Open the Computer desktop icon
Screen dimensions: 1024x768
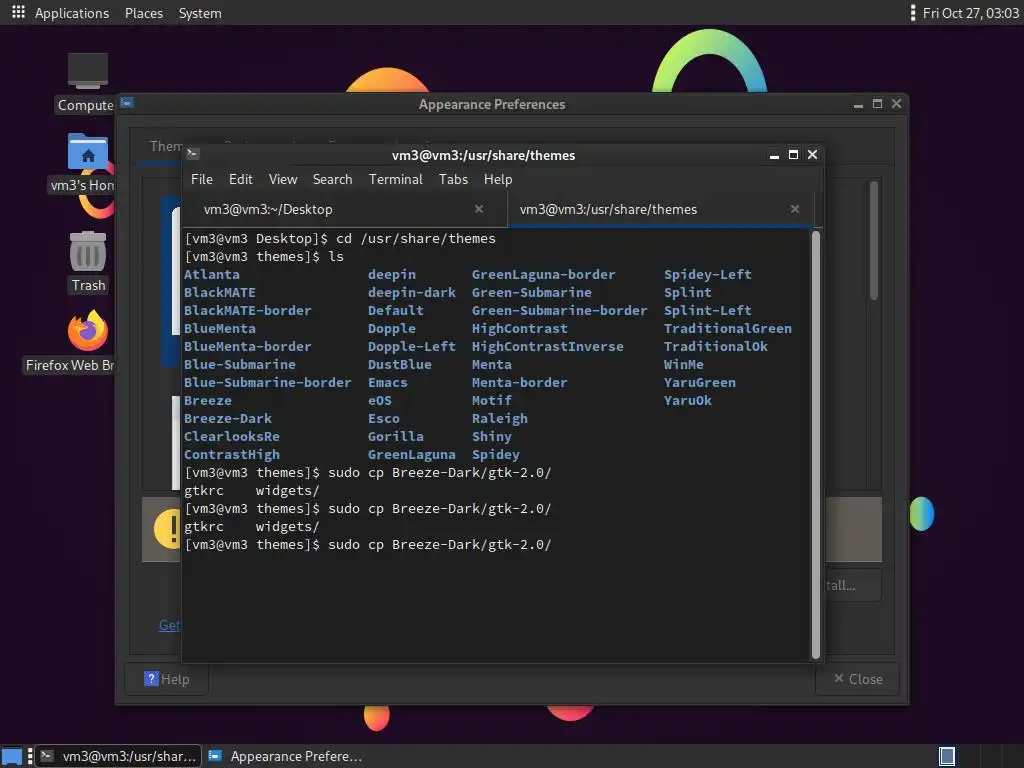(x=88, y=71)
